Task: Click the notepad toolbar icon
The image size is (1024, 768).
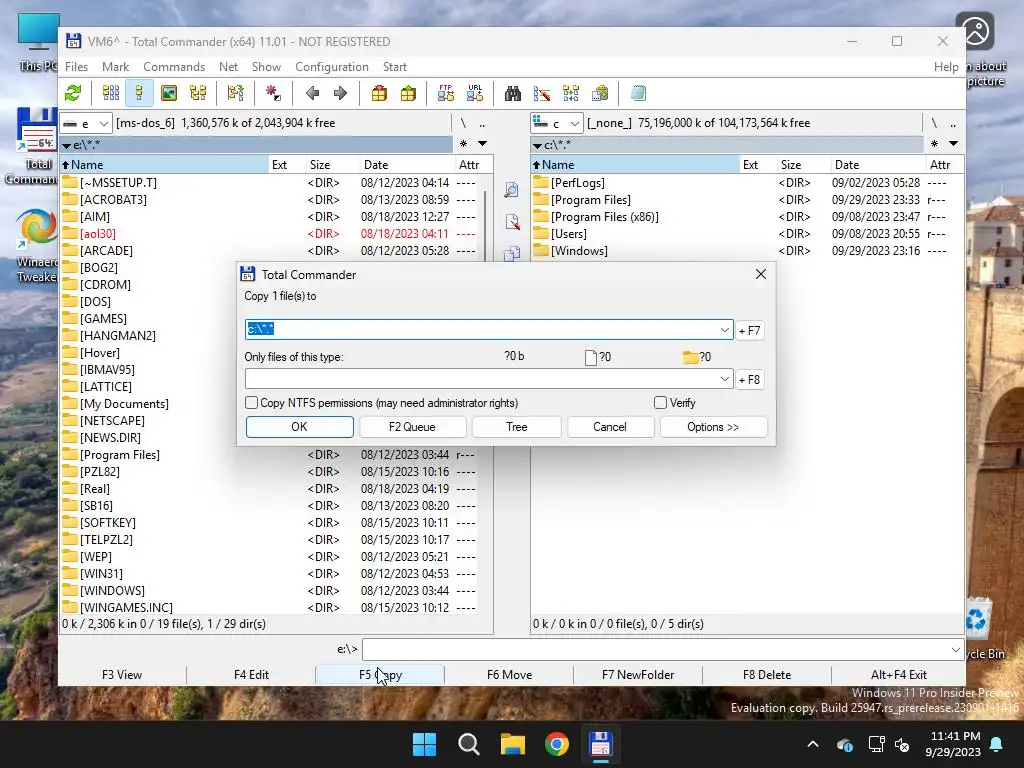Action: pyautogui.click(x=638, y=93)
